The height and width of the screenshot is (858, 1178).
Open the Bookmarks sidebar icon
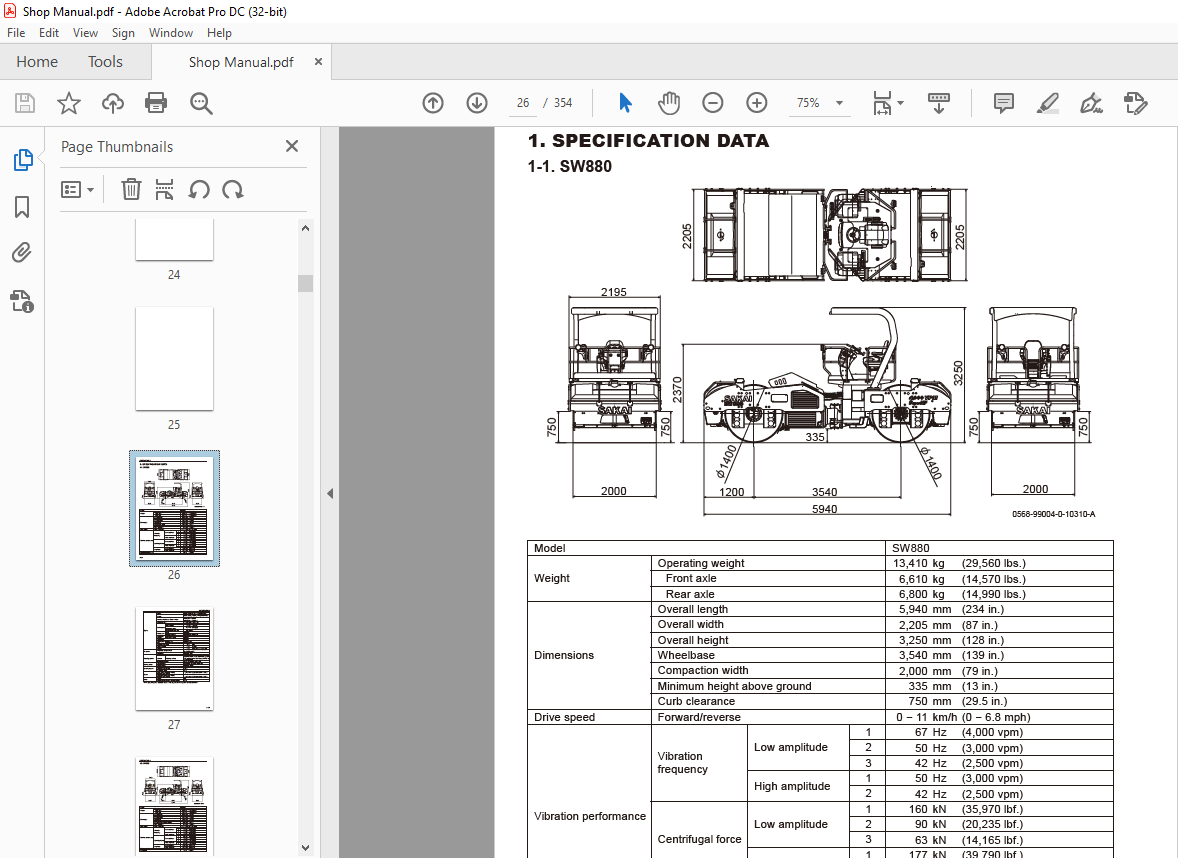coord(22,207)
